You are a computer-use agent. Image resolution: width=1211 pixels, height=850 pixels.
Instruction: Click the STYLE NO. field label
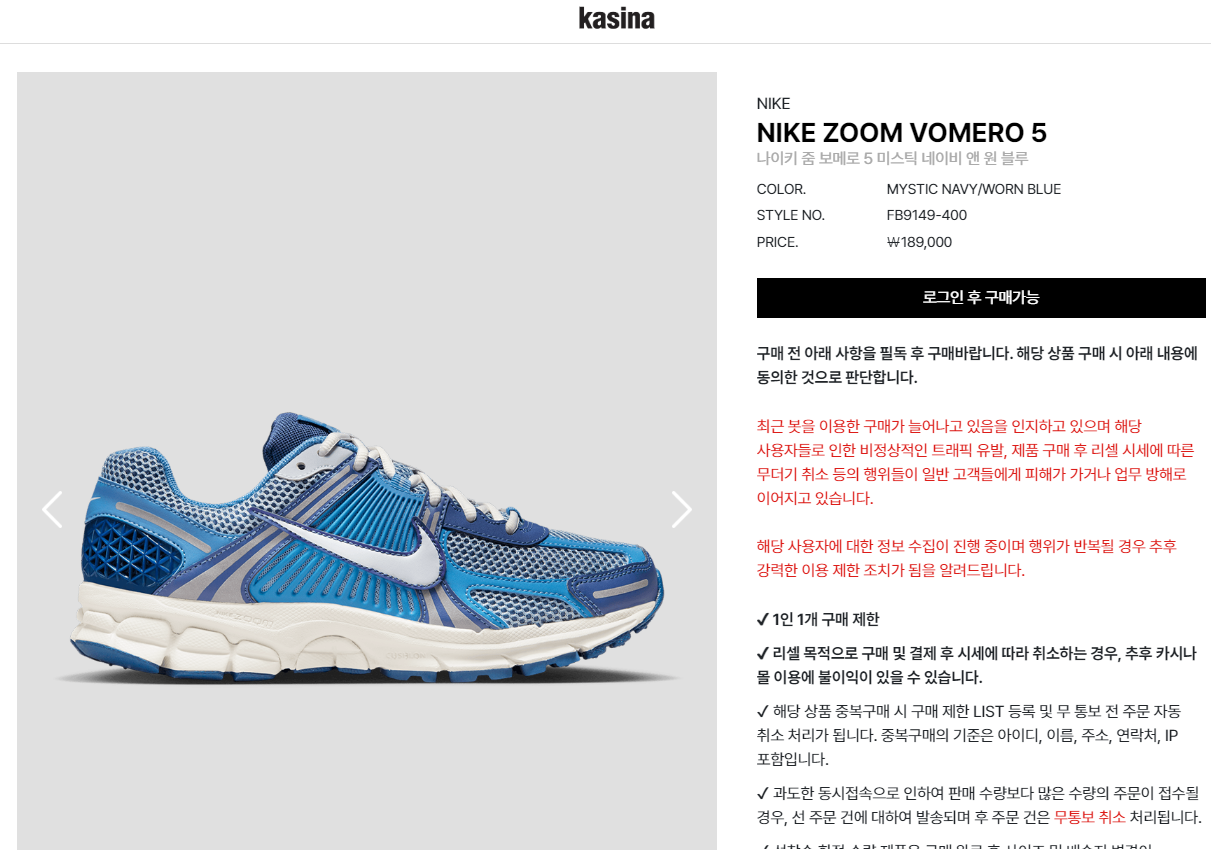tap(791, 215)
